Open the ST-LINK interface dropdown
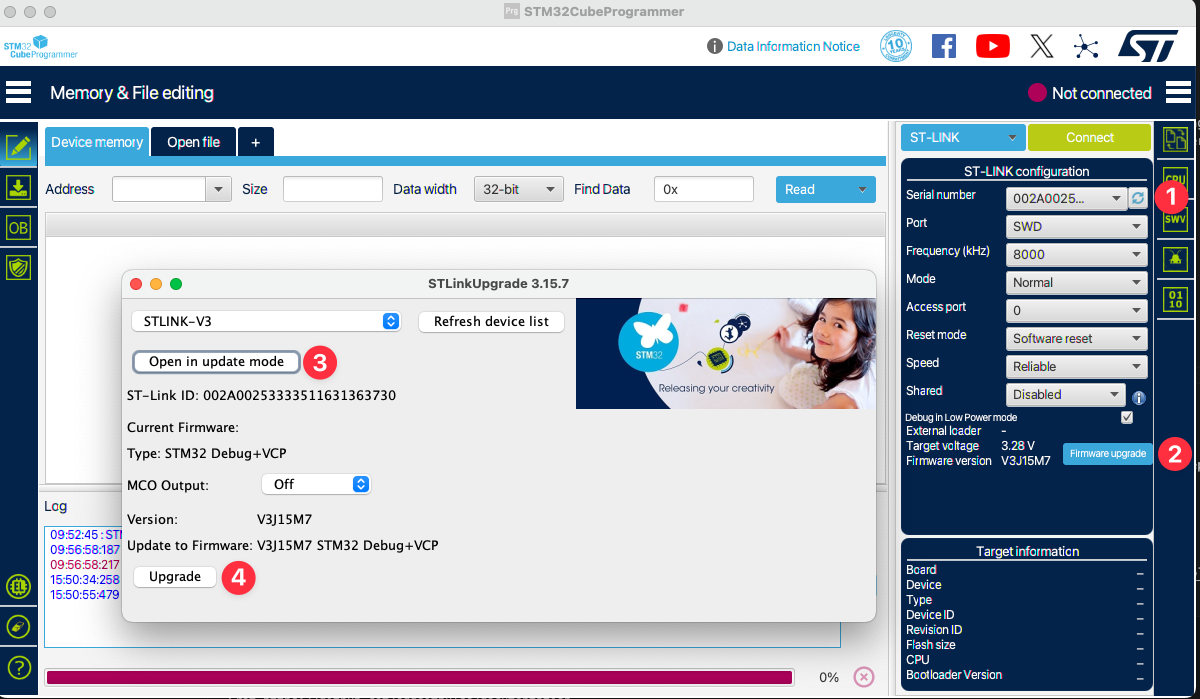The image size is (1200, 699). [964, 137]
